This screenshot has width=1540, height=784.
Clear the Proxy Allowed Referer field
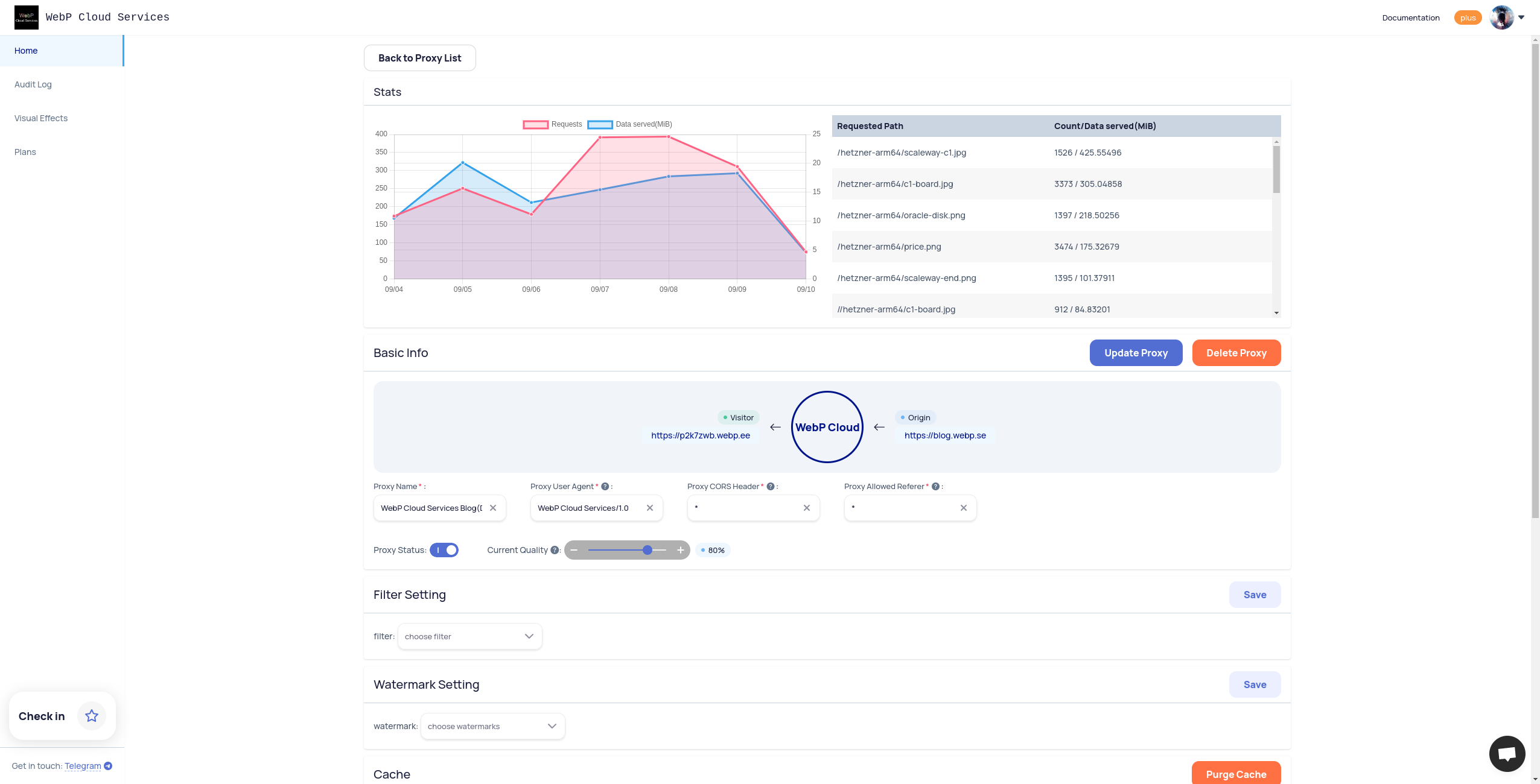point(964,508)
